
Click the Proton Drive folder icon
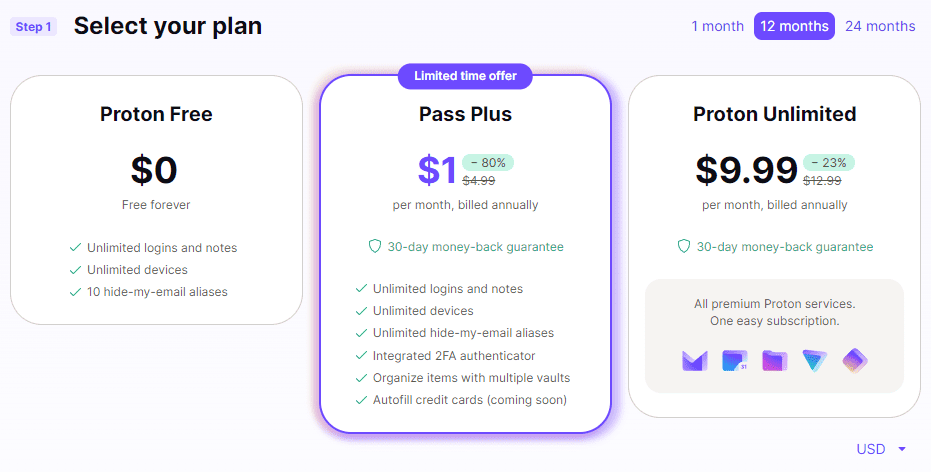(x=775, y=360)
